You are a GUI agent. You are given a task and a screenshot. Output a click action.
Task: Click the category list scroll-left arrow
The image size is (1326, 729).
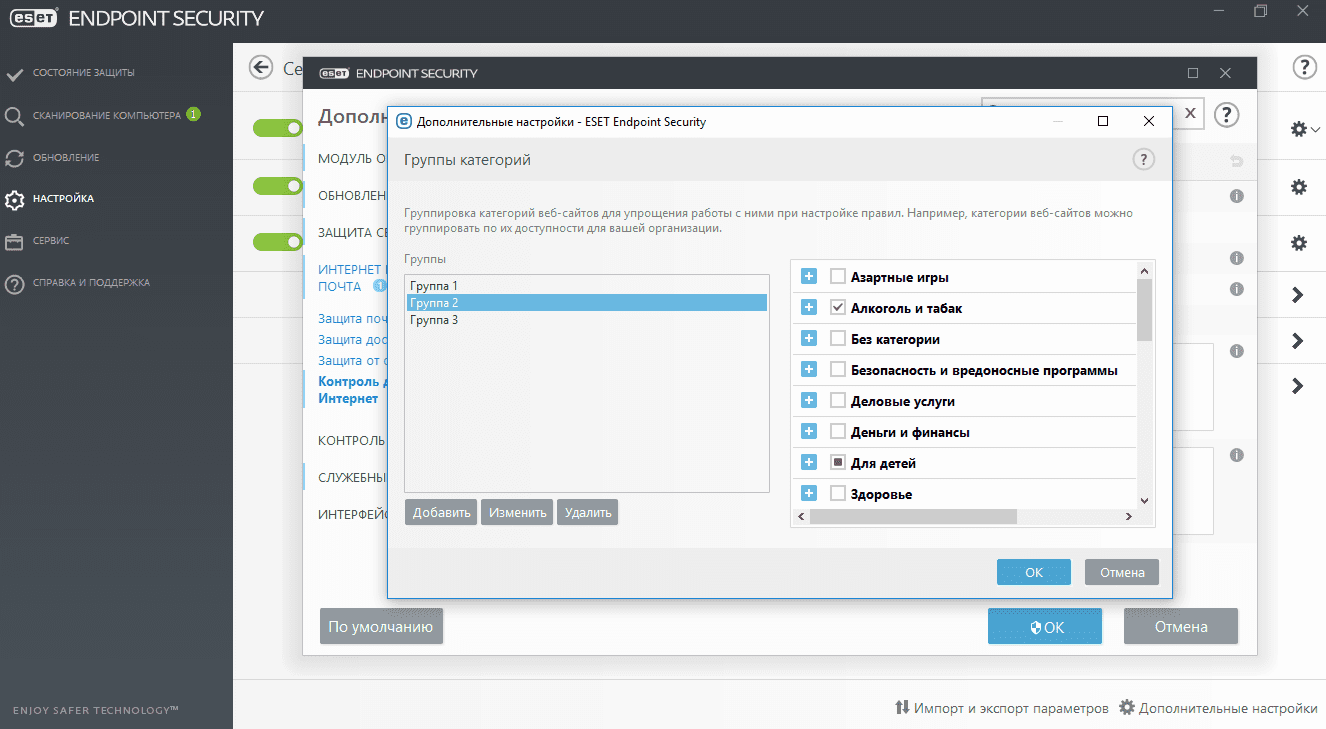(800, 517)
